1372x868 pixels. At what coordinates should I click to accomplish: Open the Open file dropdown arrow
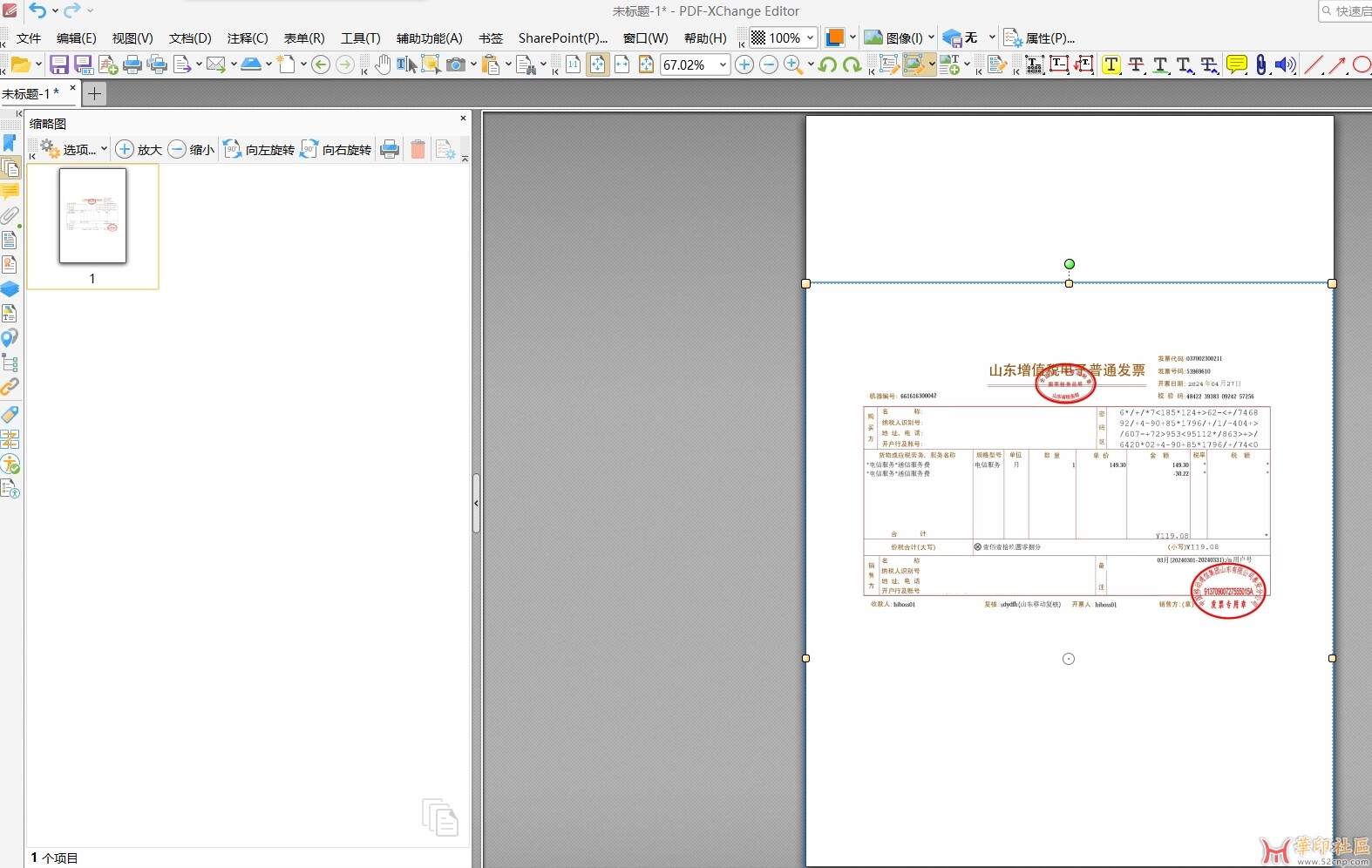38,64
